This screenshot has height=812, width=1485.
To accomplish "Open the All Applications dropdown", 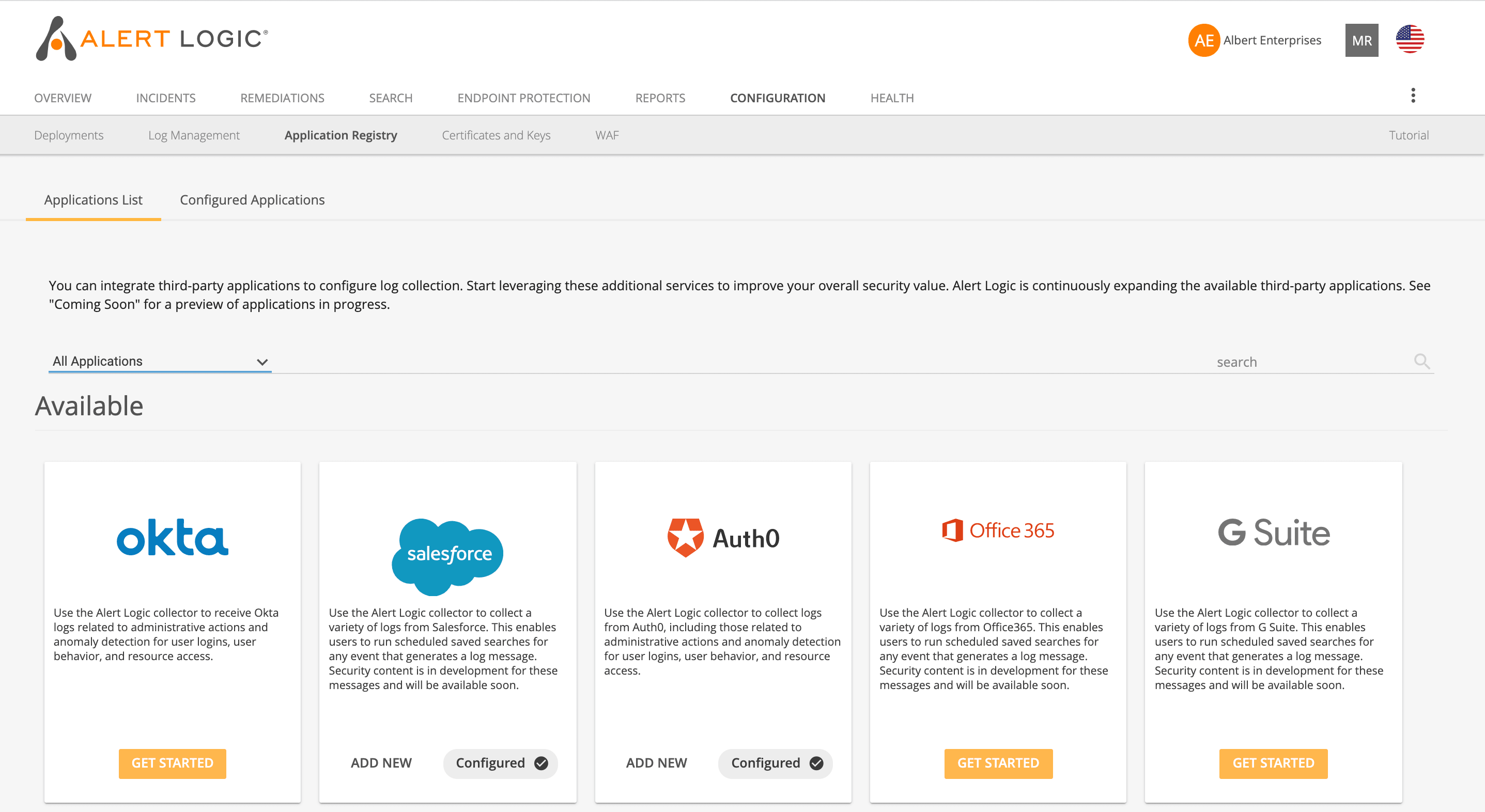I will [160, 362].
